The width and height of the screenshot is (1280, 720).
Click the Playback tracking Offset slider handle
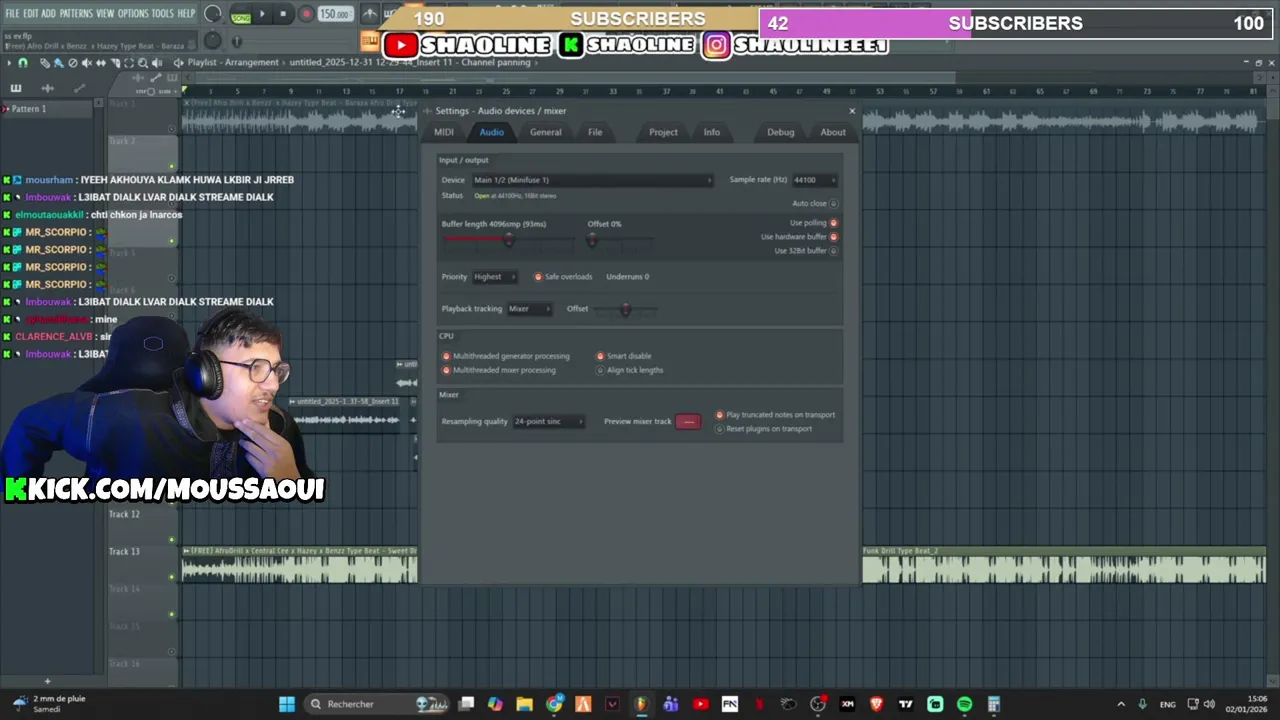click(x=625, y=310)
